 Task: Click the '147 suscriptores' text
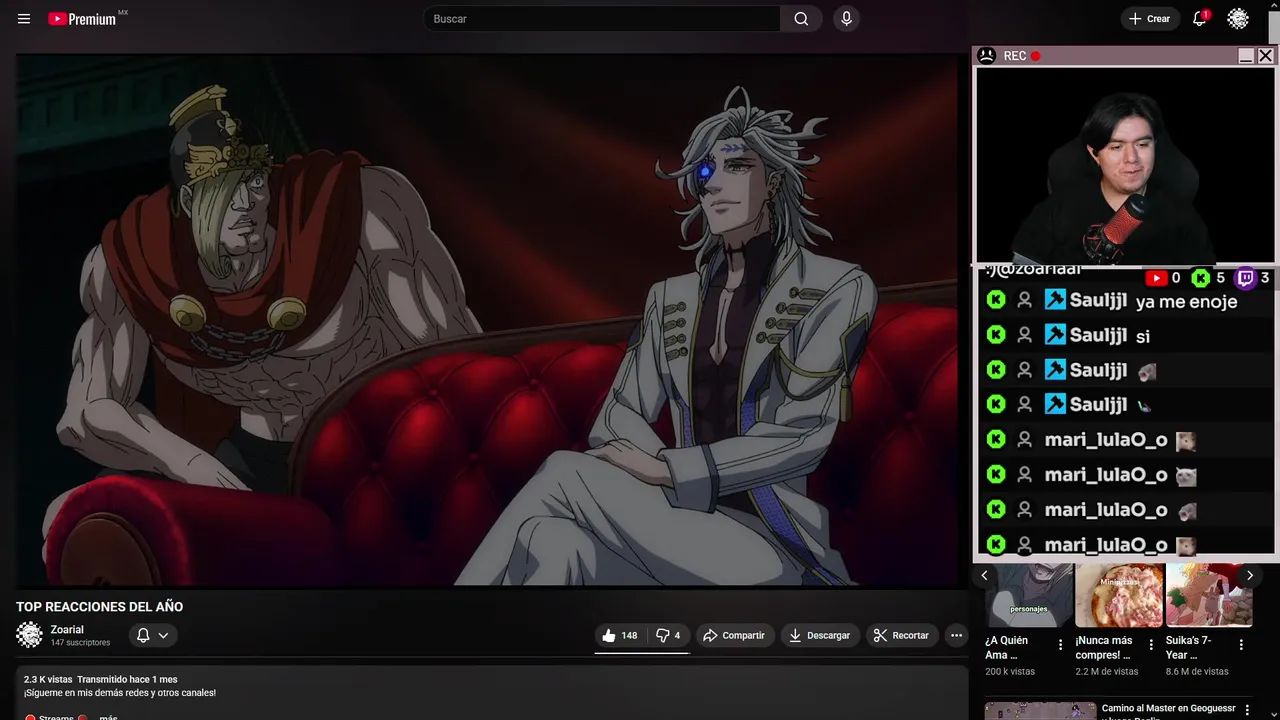[x=80, y=643]
